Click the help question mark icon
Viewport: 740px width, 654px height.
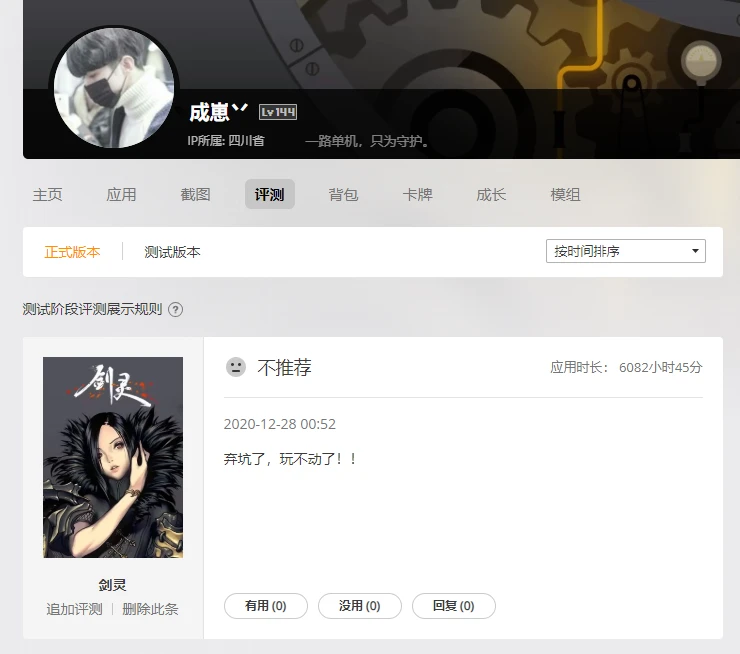click(x=176, y=310)
